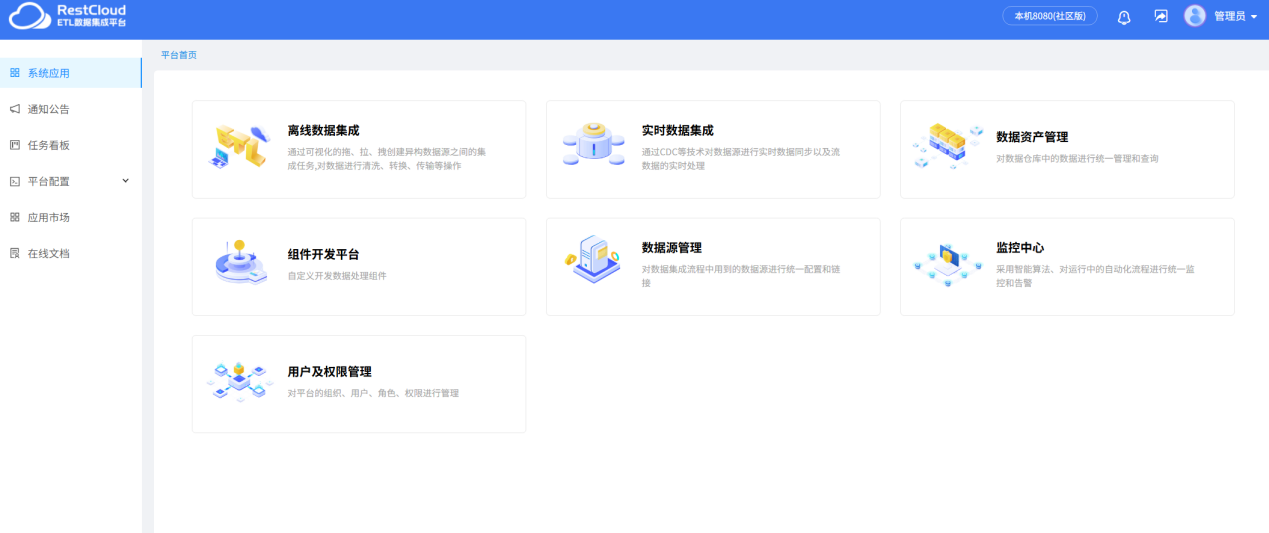
Task: Click description '对数据仓库中的数据进行统一管理和查询'
Action: (1077, 158)
